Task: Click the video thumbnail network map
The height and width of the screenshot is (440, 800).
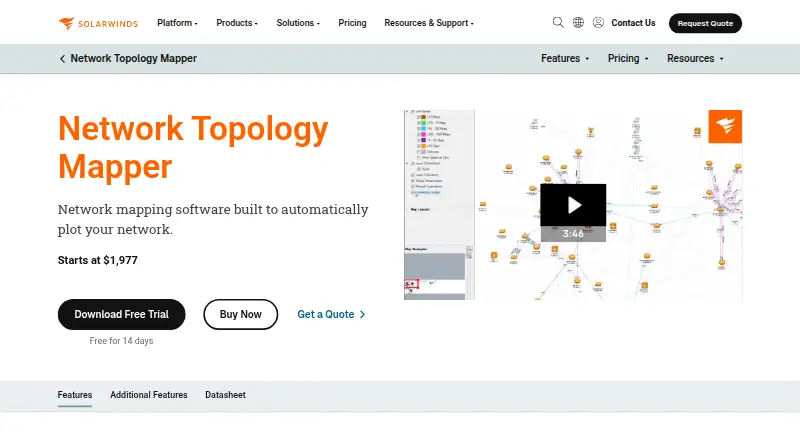Action: pyautogui.click(x=573, y=205)
